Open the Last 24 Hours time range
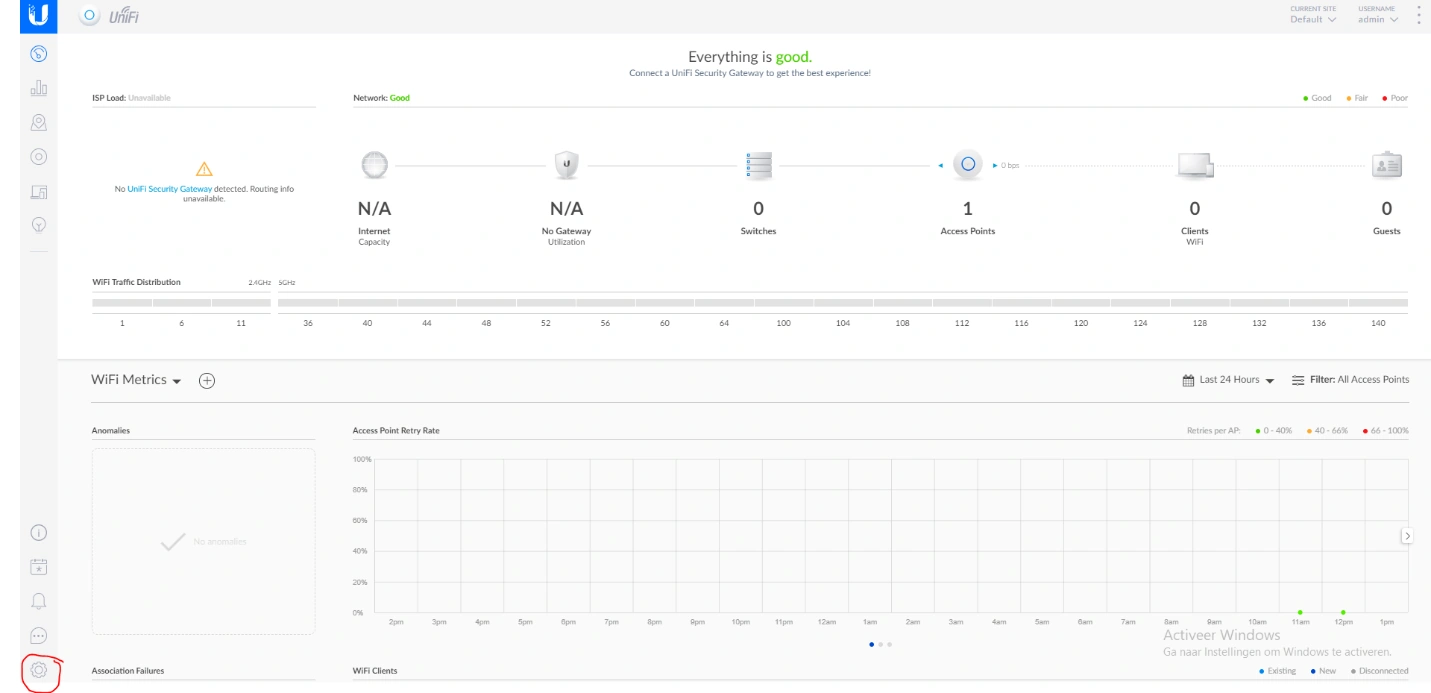1431x693 pixels. point(1228,380)
